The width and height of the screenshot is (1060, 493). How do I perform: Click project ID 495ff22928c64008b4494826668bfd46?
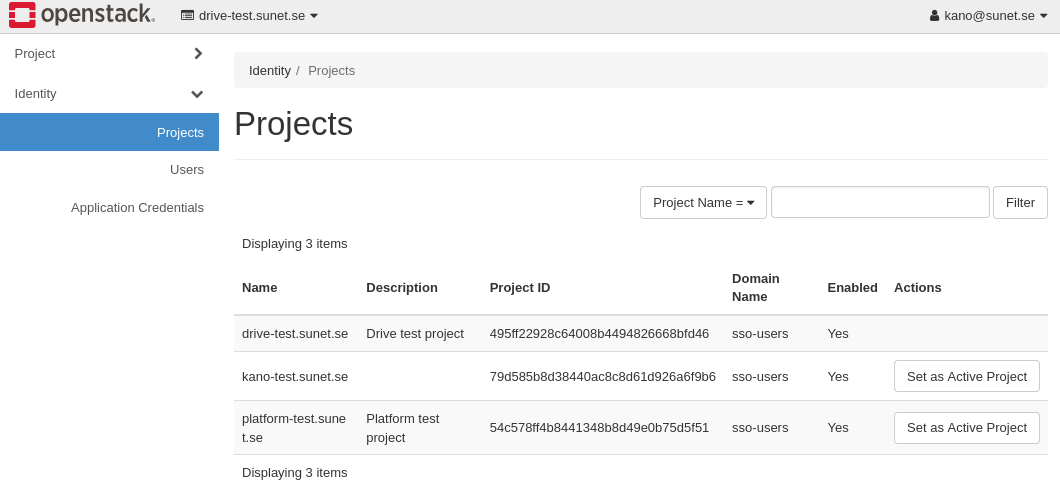[x=599, y=333]
